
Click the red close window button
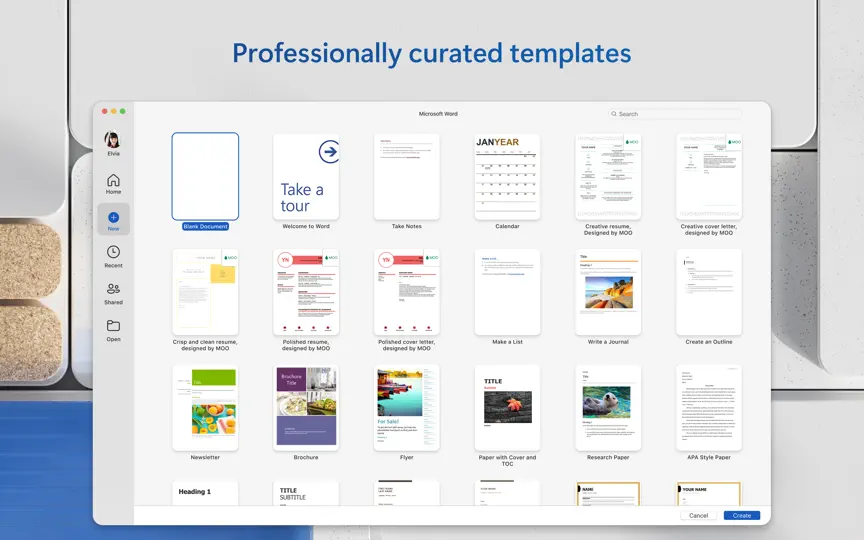[105, 111]
